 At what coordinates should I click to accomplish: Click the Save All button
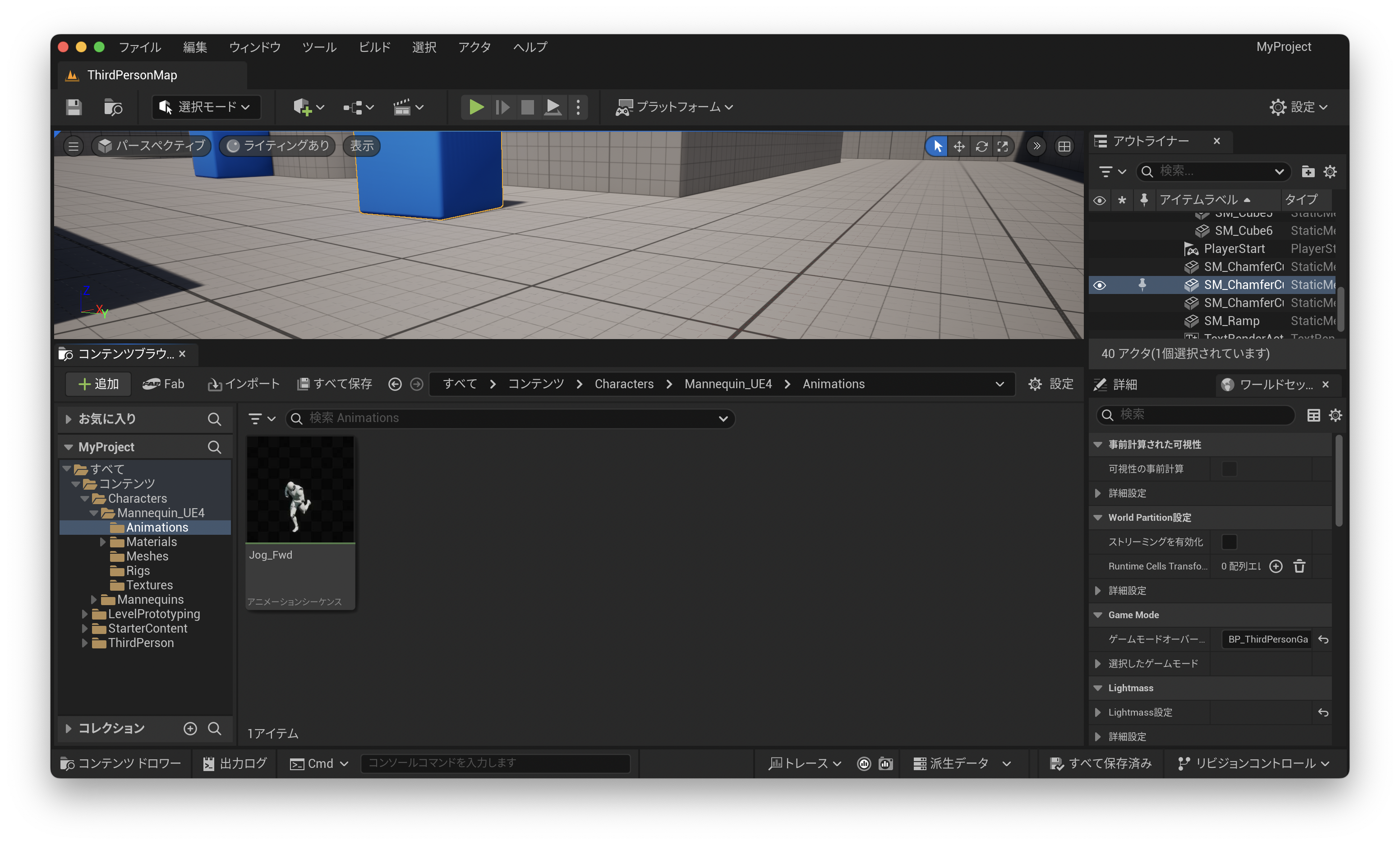(335, 385)
